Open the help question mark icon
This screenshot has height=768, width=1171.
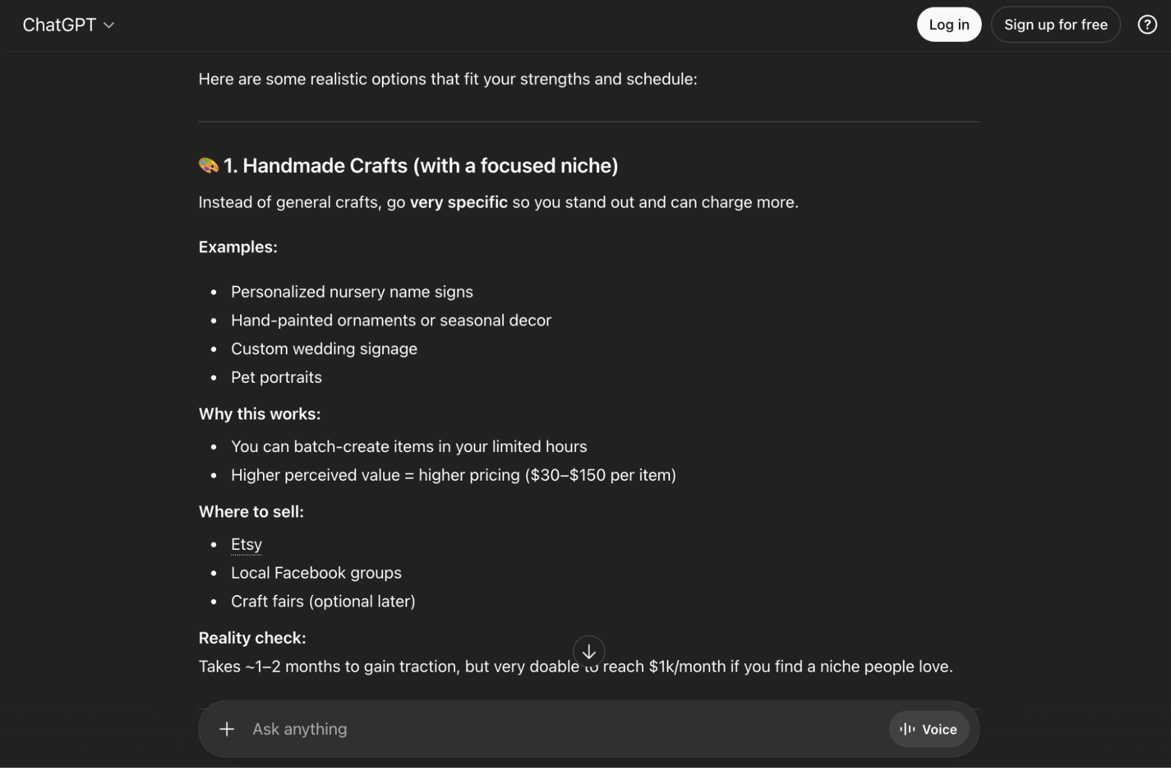(1147, 25)
